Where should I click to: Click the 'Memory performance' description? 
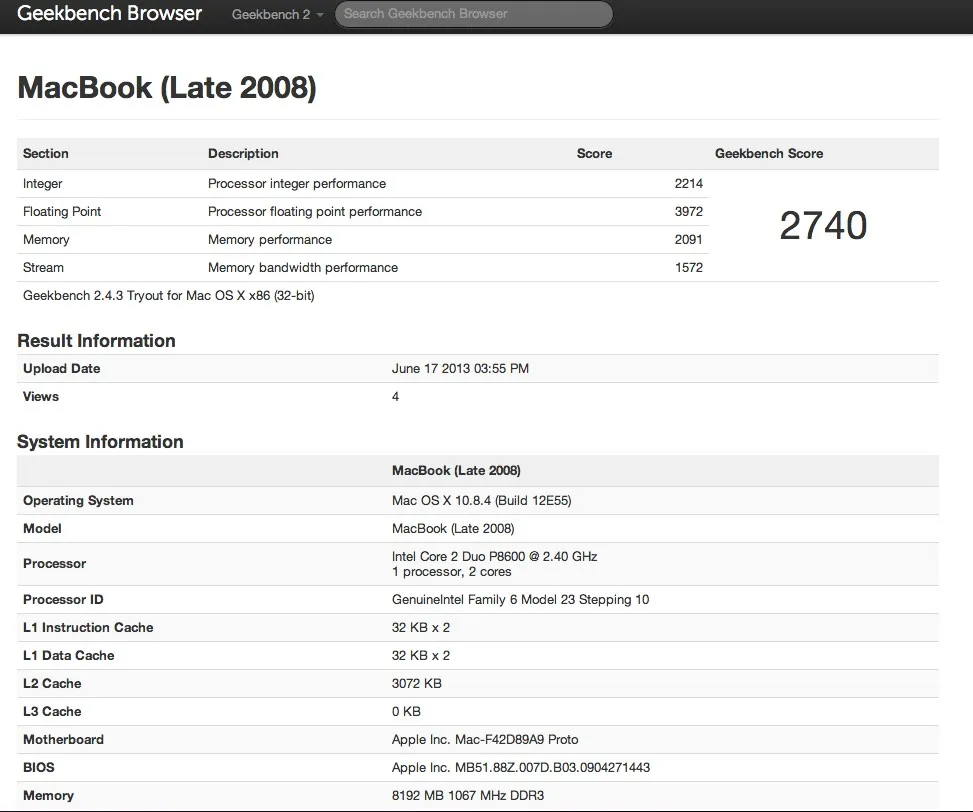click(x=270, y=239)
